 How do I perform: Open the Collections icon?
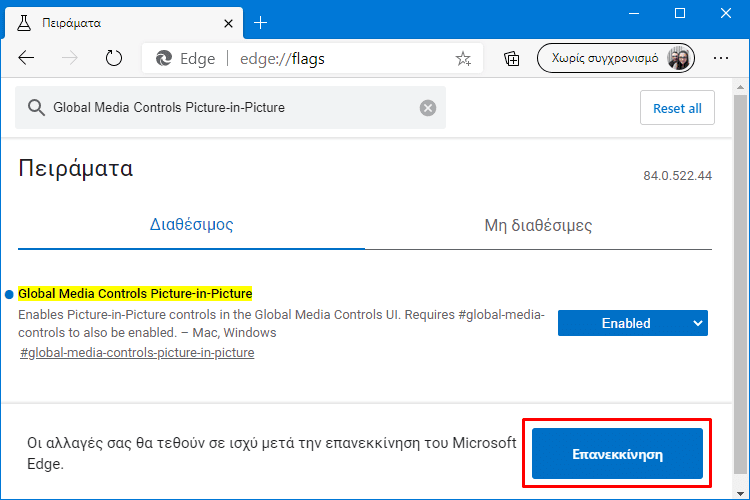coord(511,58)
